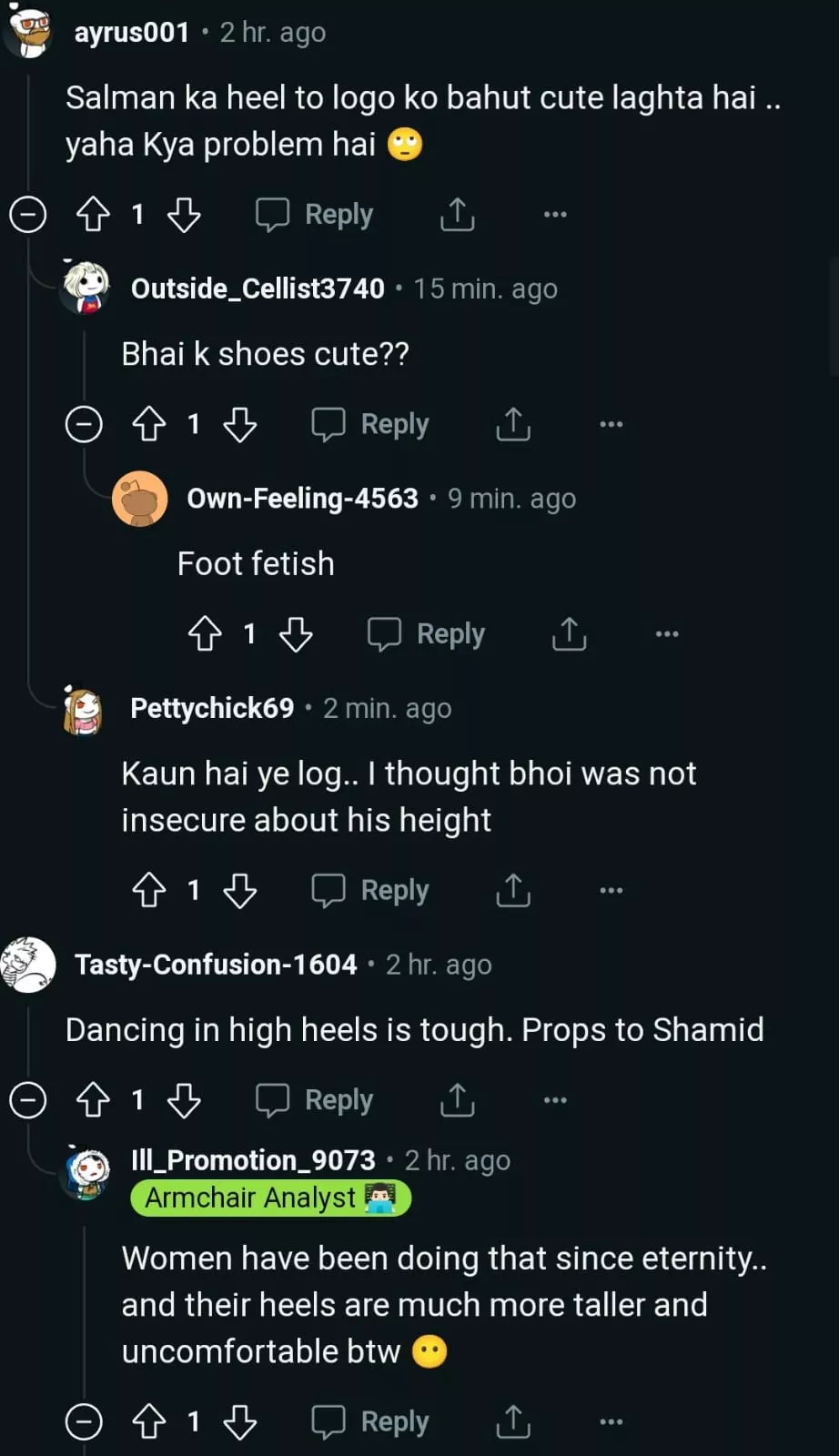Screen dimensions: 839x1456
Task: Share the 'Bhai k shoes cute??' comment
Action: click(x=513, y=424)
